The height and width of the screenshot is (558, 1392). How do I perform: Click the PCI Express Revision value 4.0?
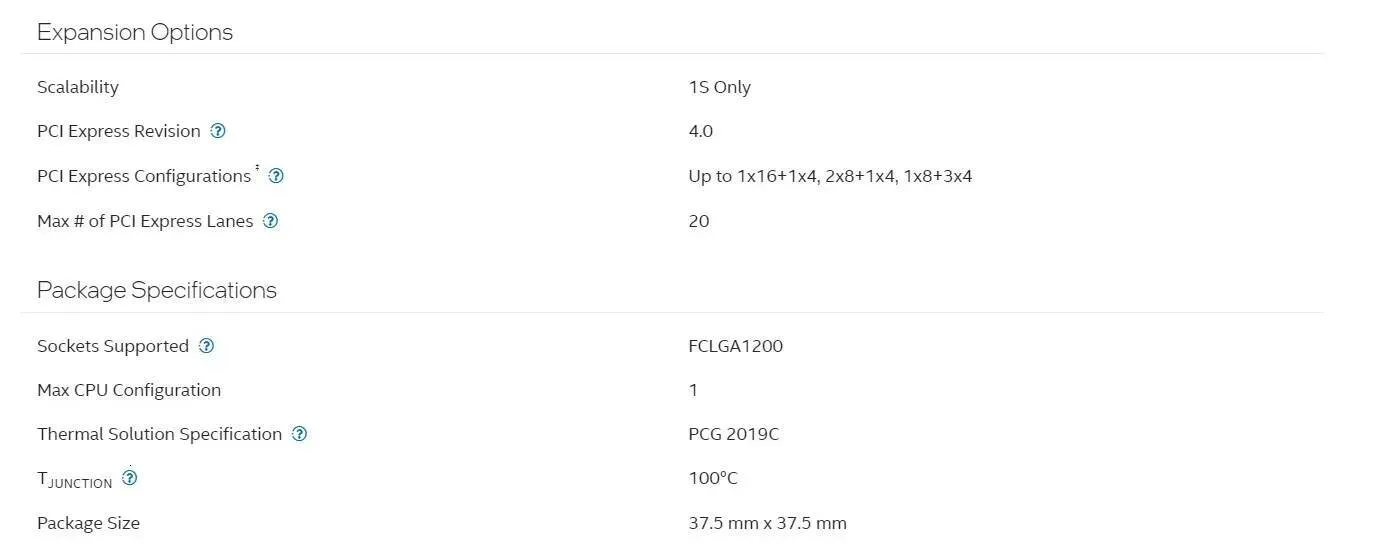(700, 131)
